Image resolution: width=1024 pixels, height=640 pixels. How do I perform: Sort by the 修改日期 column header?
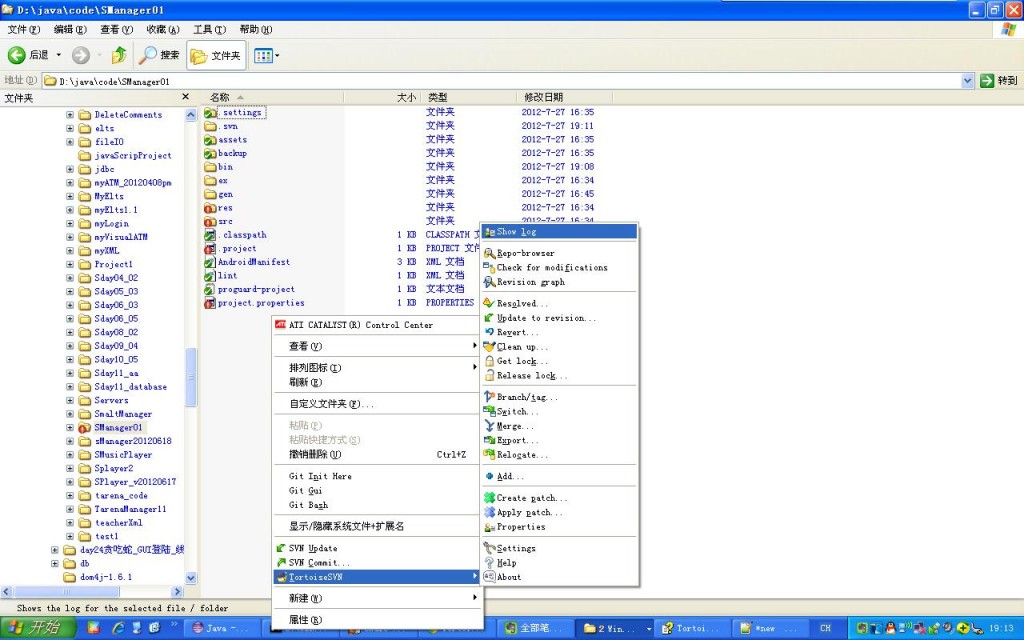[566, 97]
